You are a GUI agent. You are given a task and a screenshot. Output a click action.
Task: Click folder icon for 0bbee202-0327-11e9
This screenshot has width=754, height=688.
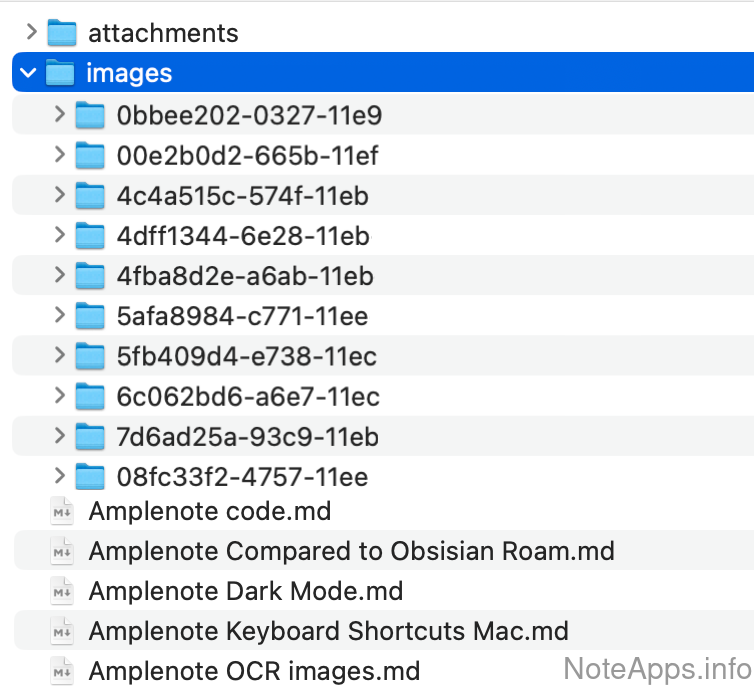(90, 116)
